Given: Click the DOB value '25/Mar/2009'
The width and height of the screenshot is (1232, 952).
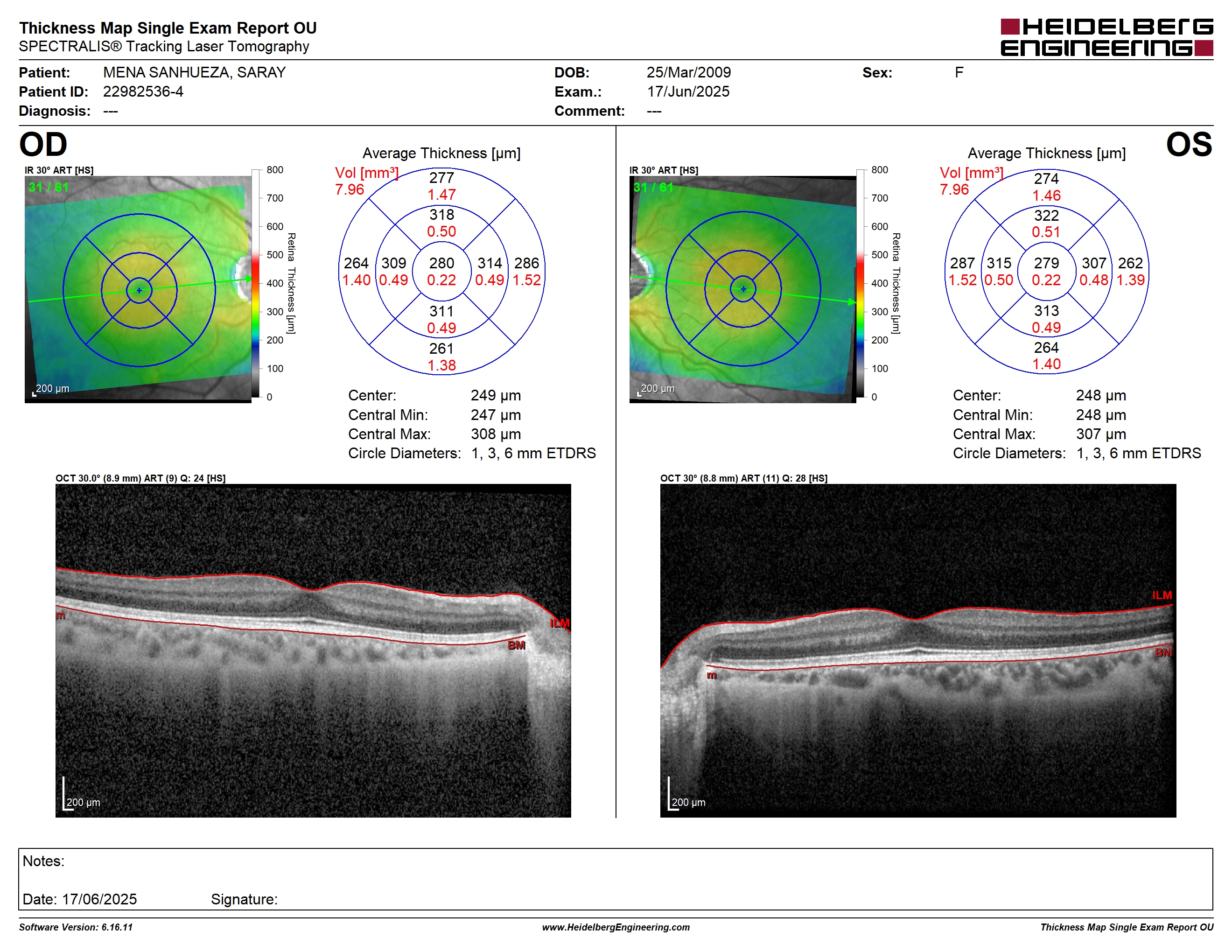Looking at the screenshot, I should click(688, 72).
